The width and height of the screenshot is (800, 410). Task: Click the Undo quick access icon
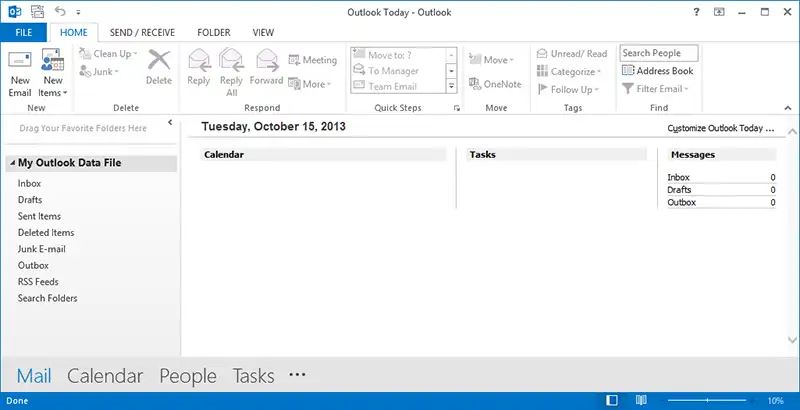tap(60, 11)
